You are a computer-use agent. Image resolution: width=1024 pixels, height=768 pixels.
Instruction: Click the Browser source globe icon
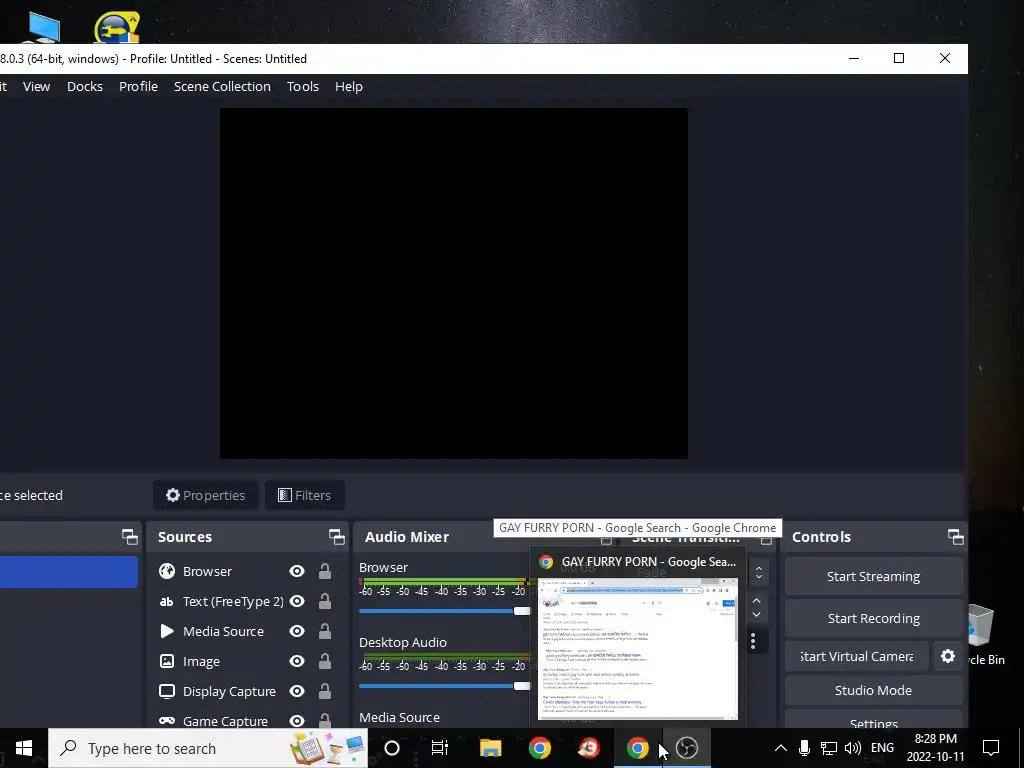point(167,571)
